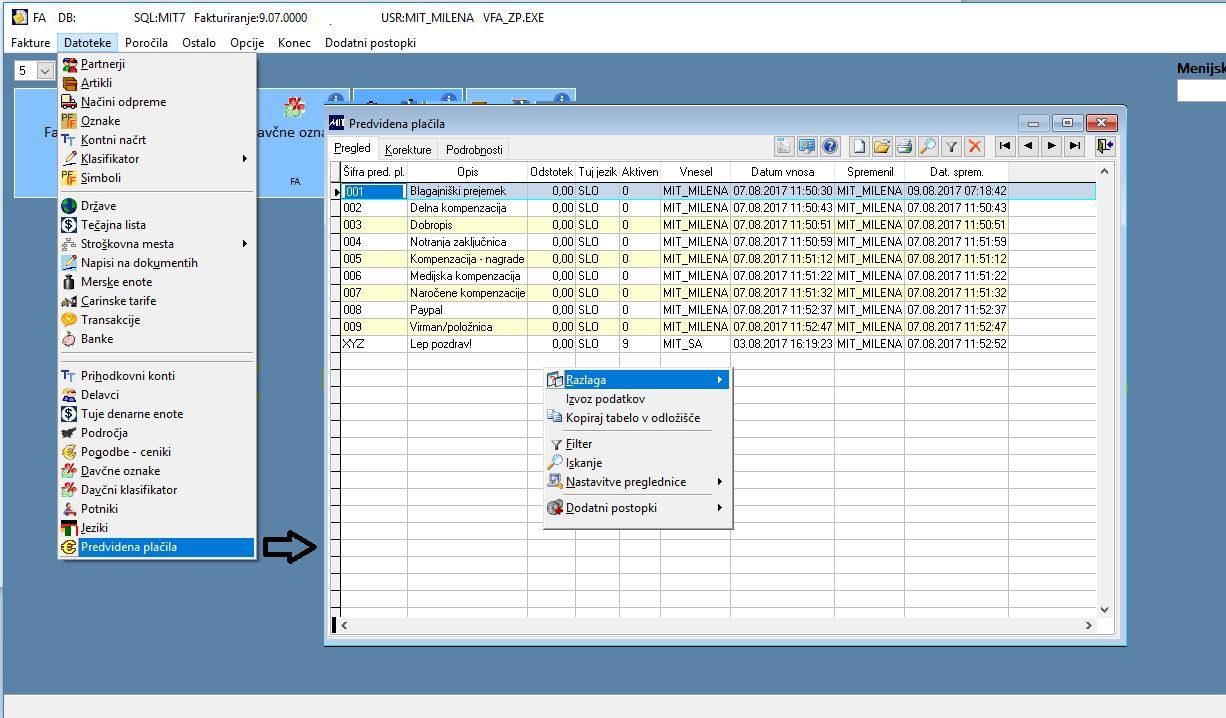
Task: Click the exit door icon
Action: tap(1104, 147)
